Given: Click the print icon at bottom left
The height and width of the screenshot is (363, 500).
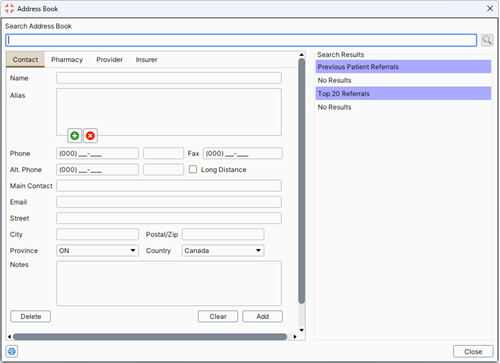Looking at the screenshot, I should coord(12,351).
